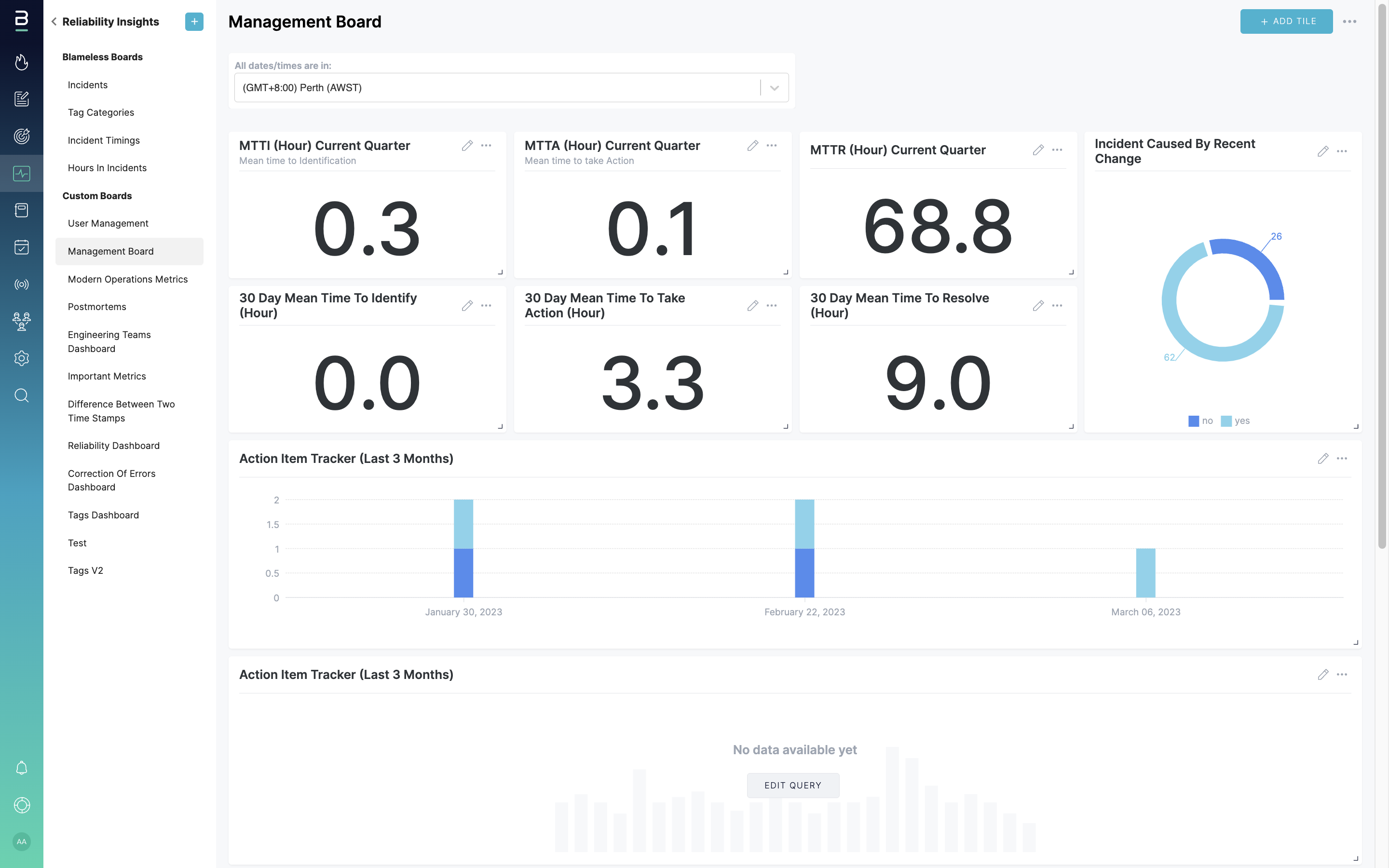Select Modern Operations Metrics board
Screen dimensions: 1389x868
127,279
